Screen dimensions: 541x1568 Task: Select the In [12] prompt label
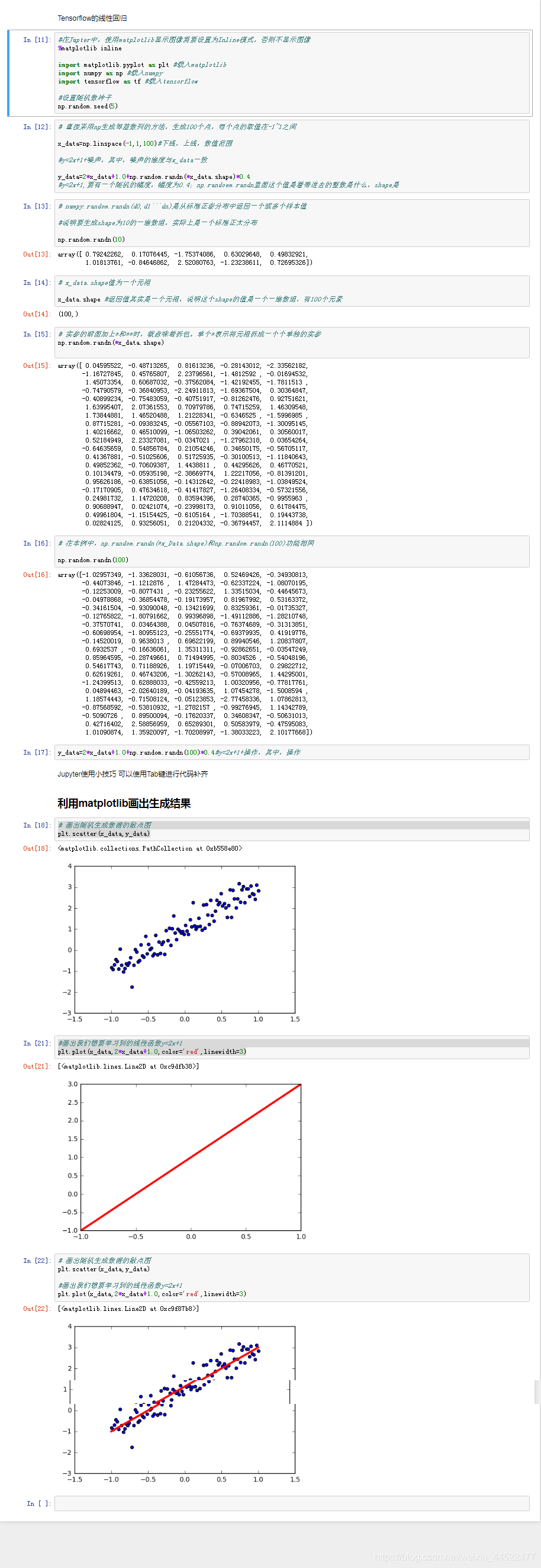pyautogui.click(x=37, y=127)
